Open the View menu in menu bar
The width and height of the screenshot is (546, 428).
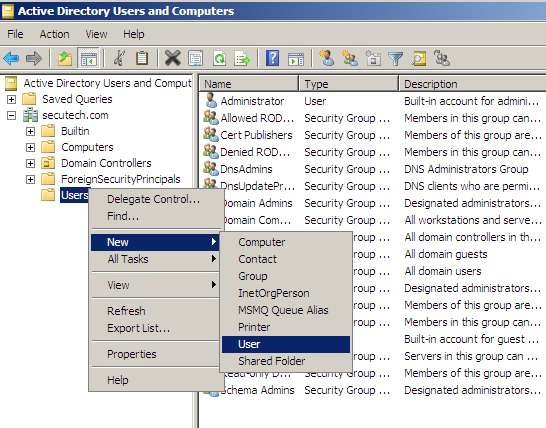click(96, 34)
